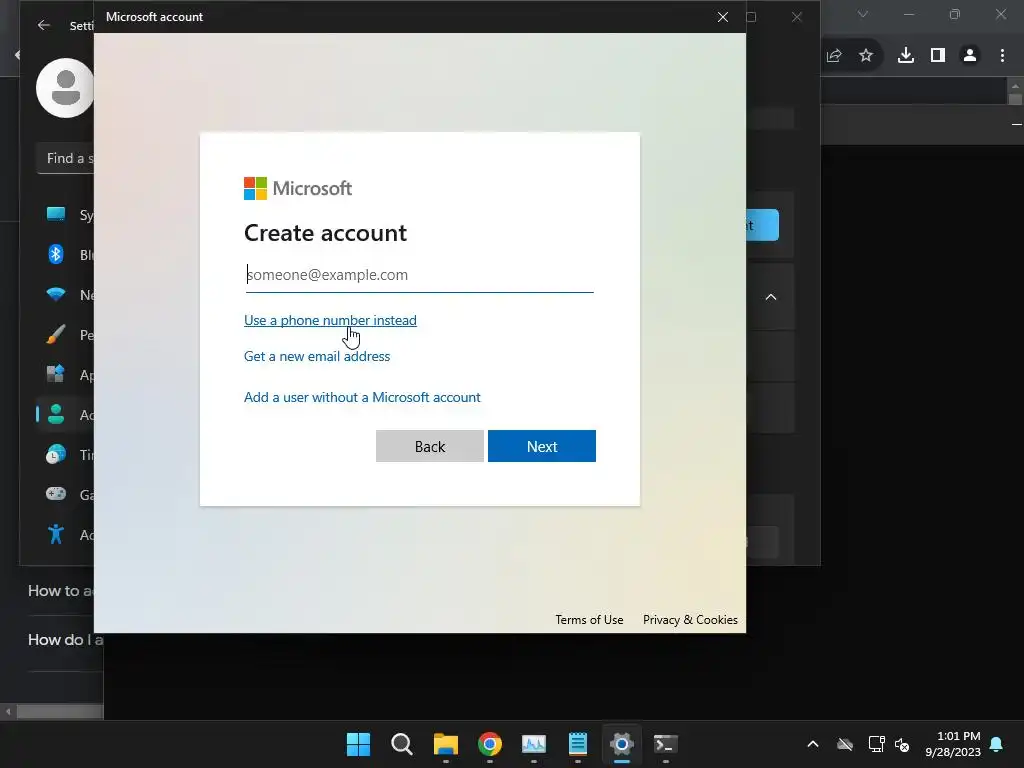Show hidden system tray icons
This screenshot has width=1024, height=768.
point(813,744)
